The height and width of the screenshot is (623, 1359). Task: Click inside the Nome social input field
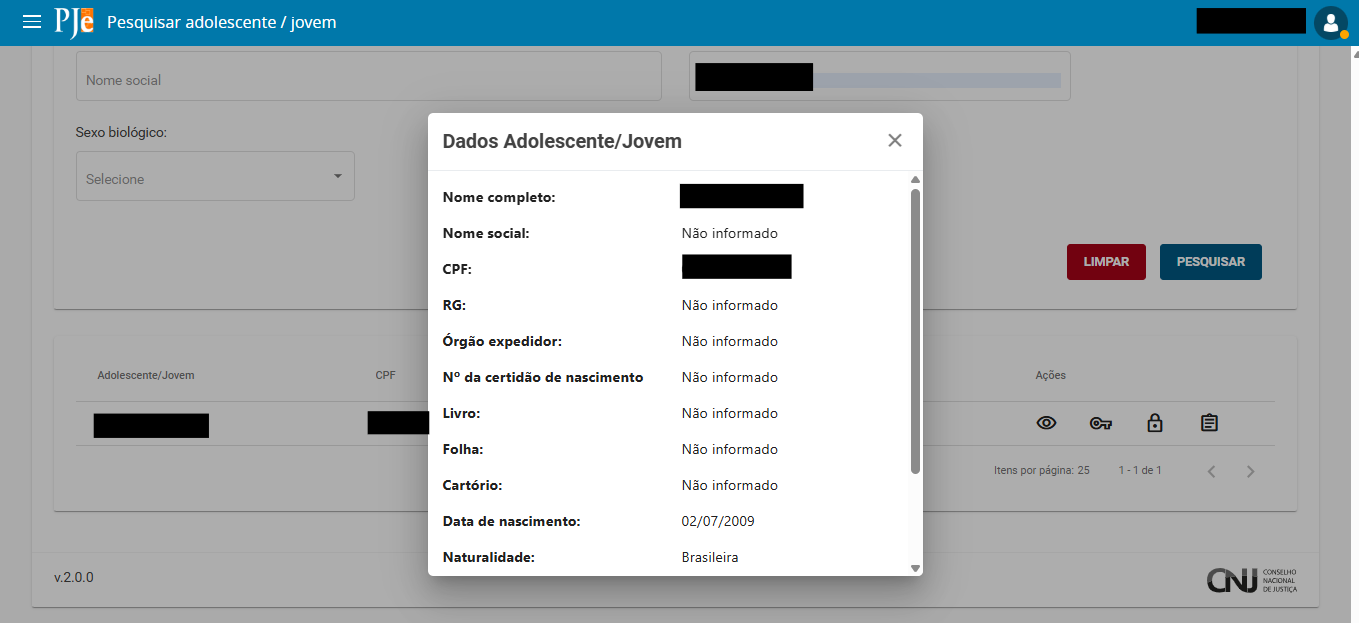point(368,76)
